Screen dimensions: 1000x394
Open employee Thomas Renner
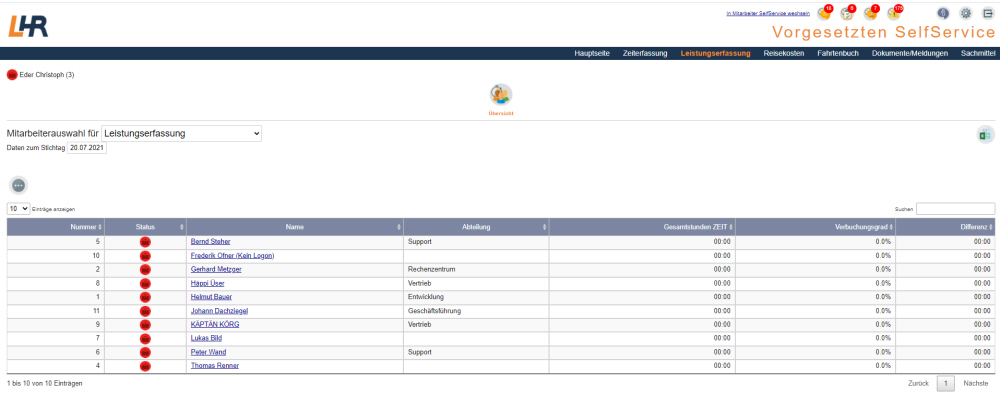click(x=215, y=366)
